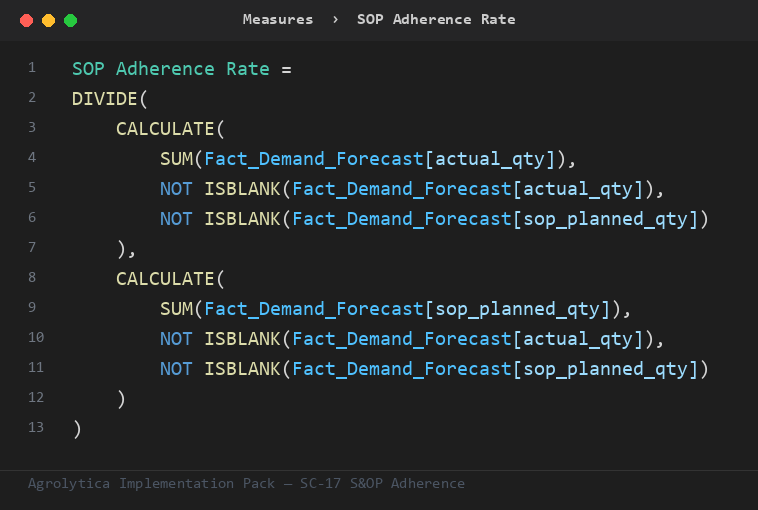Open the Measures breadcrumb
758x510 pixels.
(278, 19)
